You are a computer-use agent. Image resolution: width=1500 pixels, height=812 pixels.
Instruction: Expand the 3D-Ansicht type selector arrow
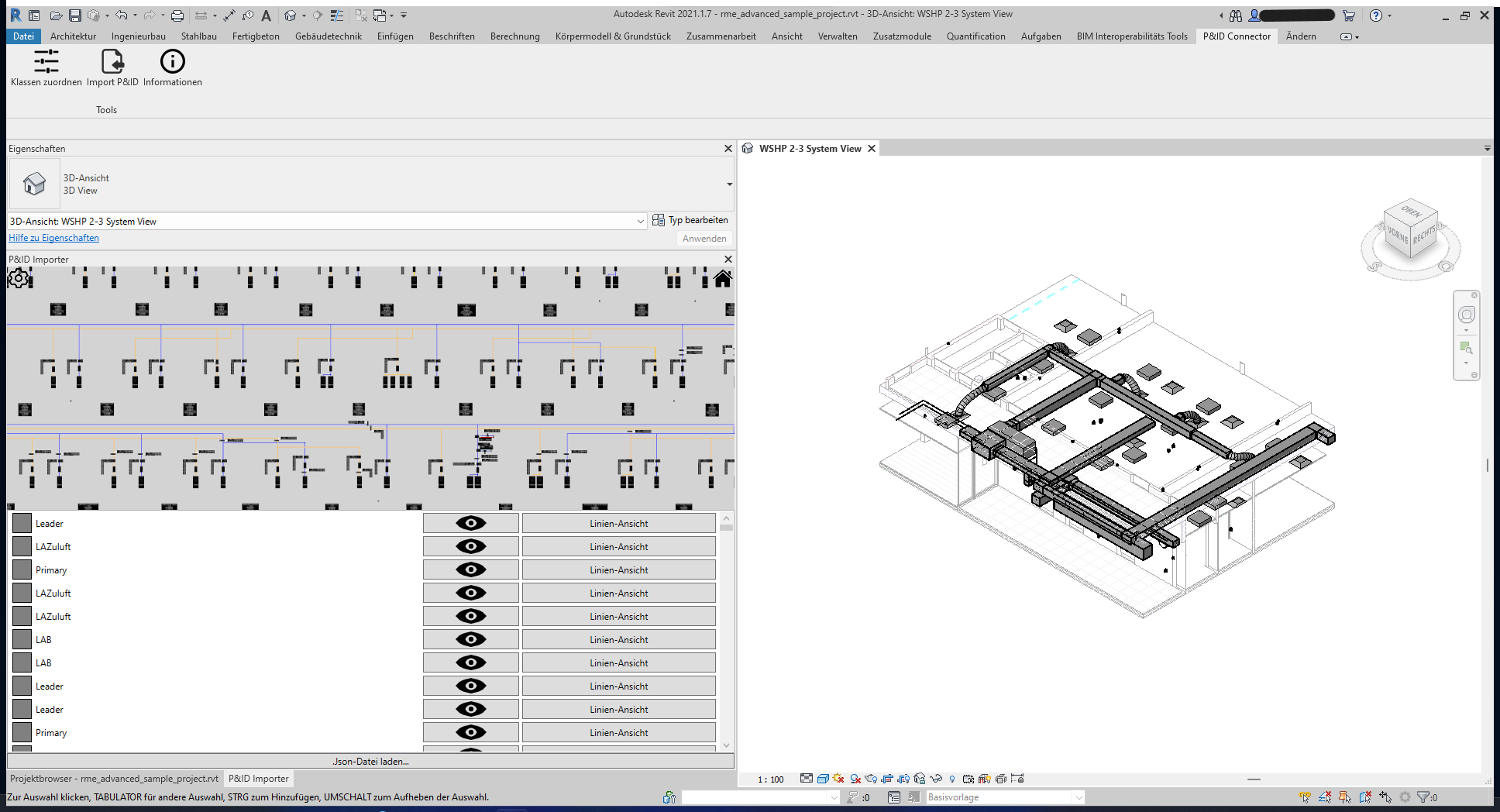[x=729, y=184]
